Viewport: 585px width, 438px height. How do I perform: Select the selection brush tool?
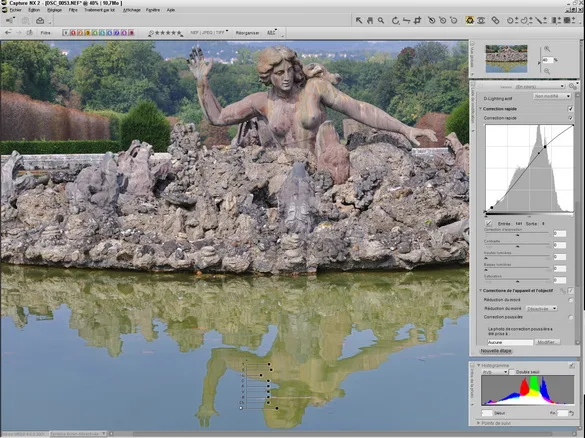click(x=541, y=21)
